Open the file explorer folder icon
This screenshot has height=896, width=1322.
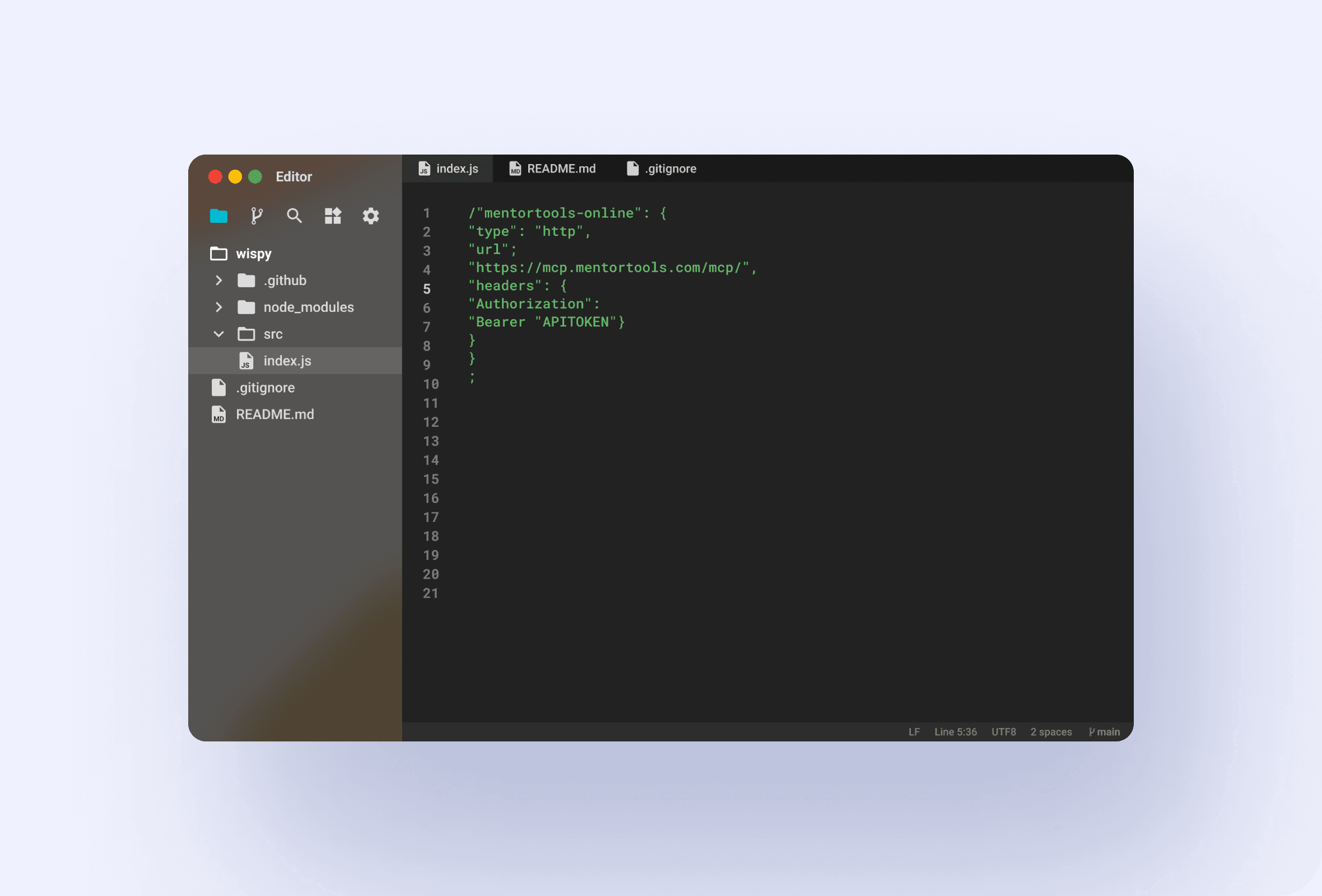[x=218, y=216]
